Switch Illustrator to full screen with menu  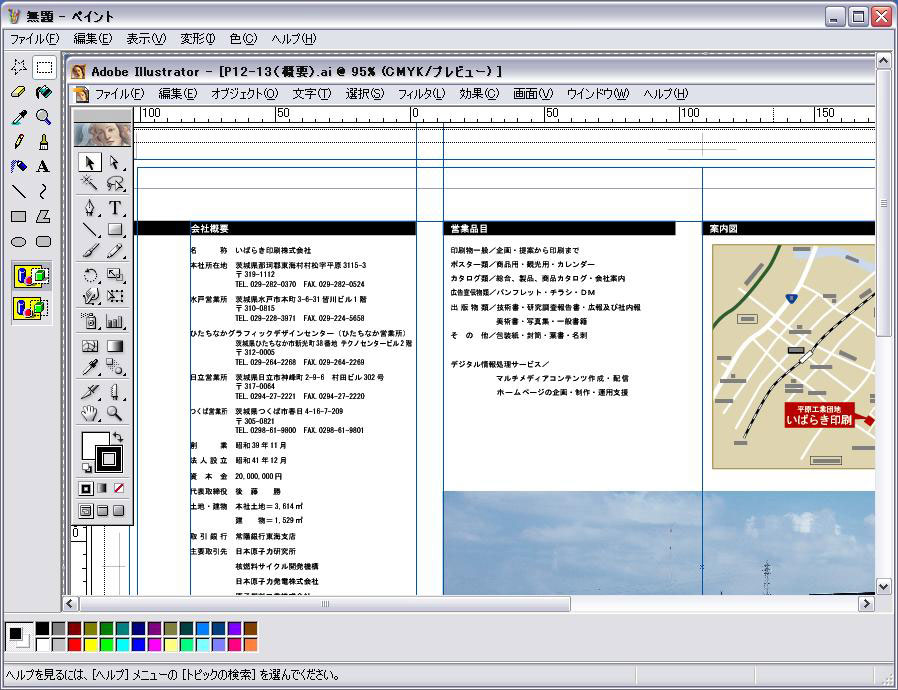coord(103,510)
